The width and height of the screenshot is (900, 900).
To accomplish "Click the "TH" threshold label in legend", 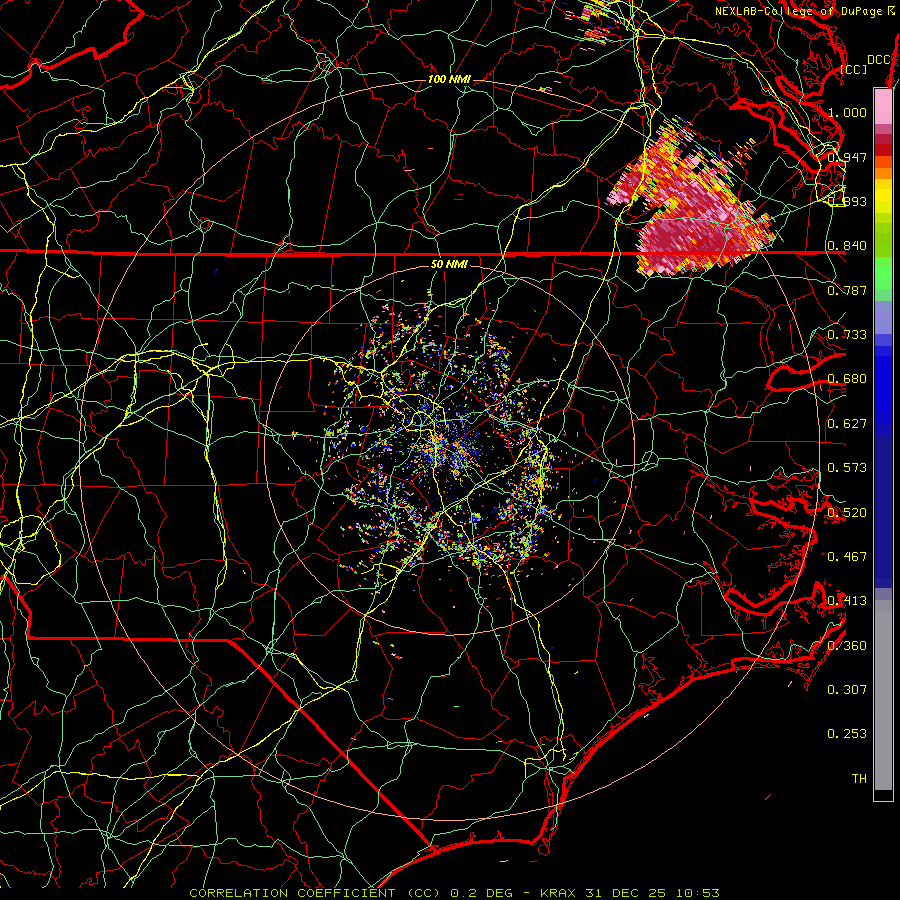I will click(859, 778).
